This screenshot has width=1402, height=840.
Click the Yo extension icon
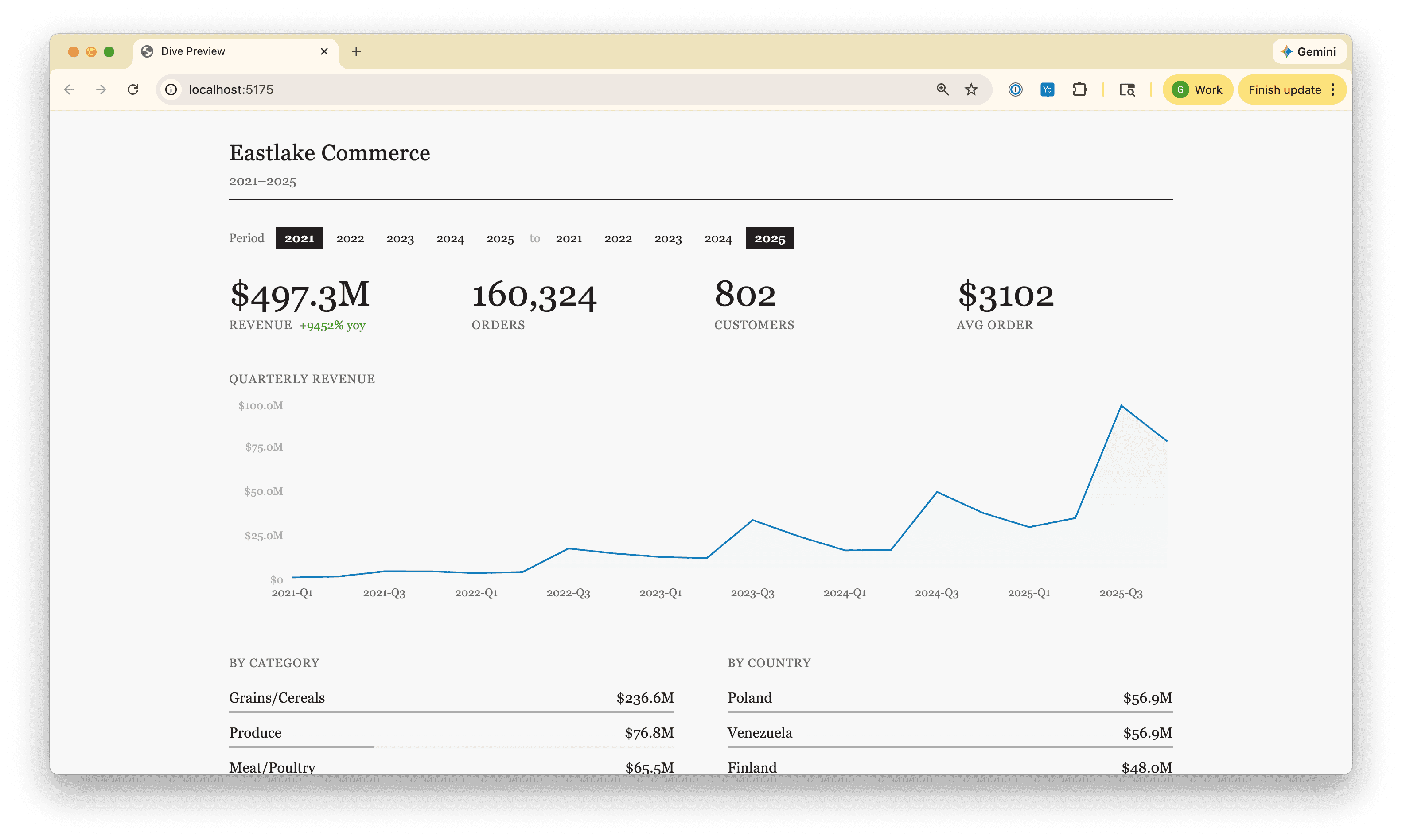coord(1047,89)
